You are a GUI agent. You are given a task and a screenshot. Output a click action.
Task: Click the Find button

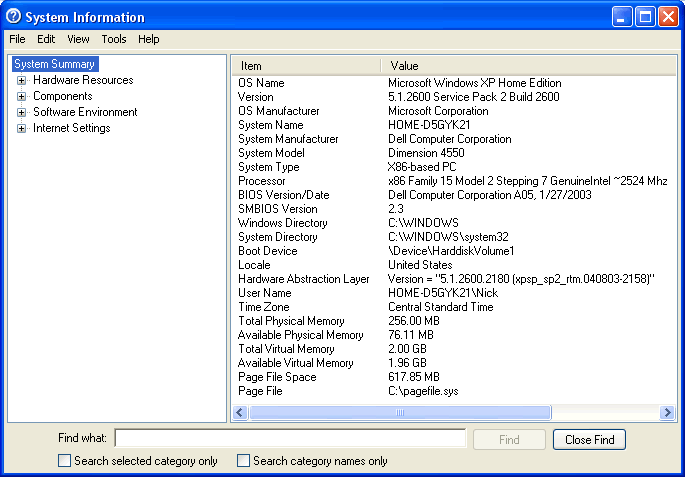click(x=509, y=439)
